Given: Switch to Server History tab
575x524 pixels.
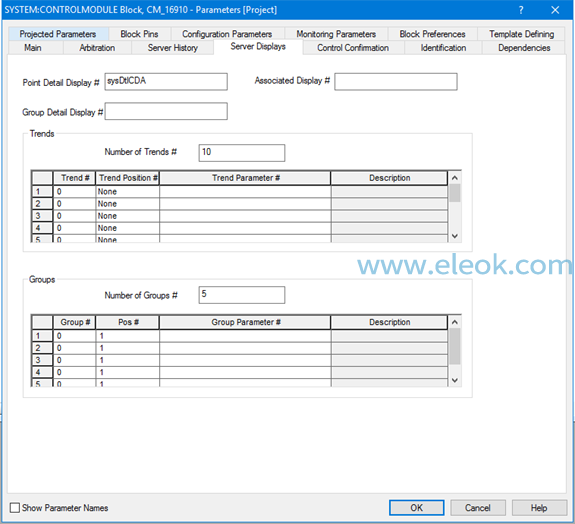Looking at the screenshot, I should click(173, 48).
